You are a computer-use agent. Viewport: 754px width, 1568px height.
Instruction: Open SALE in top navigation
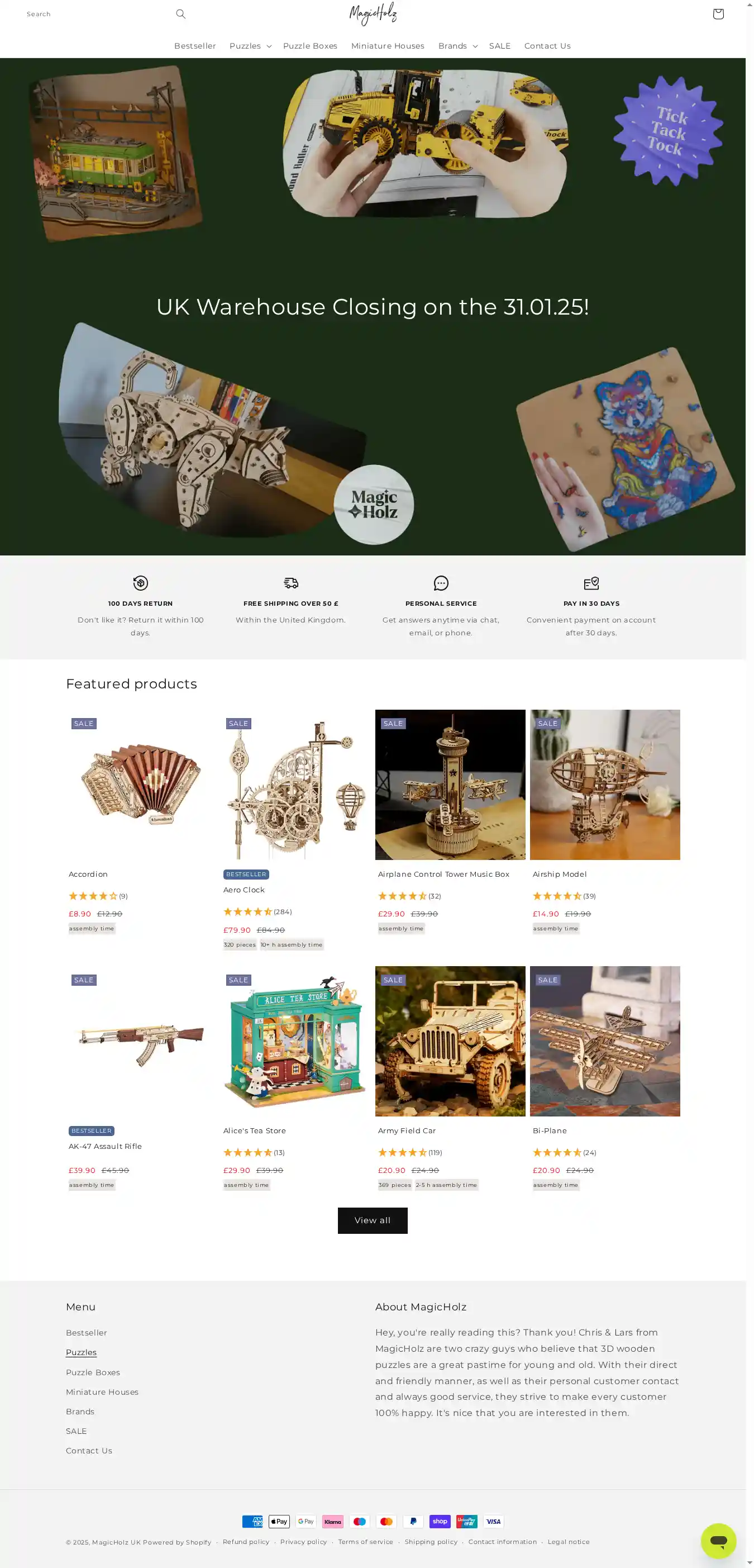500,46
